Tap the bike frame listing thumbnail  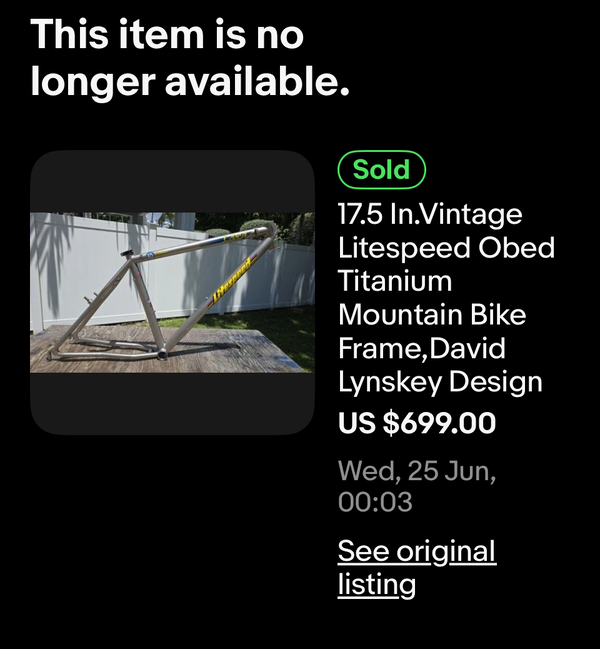point(172,292)
